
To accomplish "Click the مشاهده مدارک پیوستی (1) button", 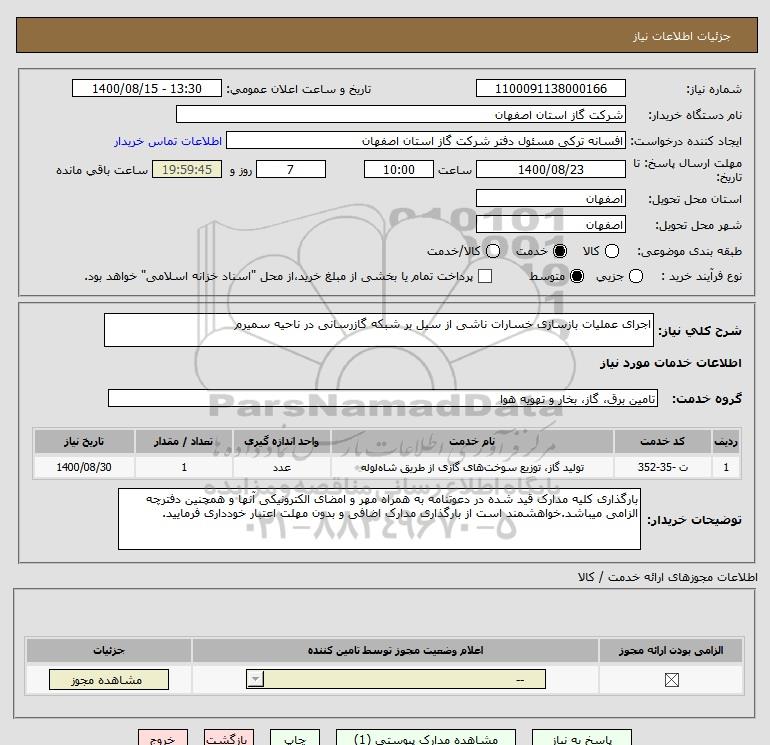I will pos(426,738).
